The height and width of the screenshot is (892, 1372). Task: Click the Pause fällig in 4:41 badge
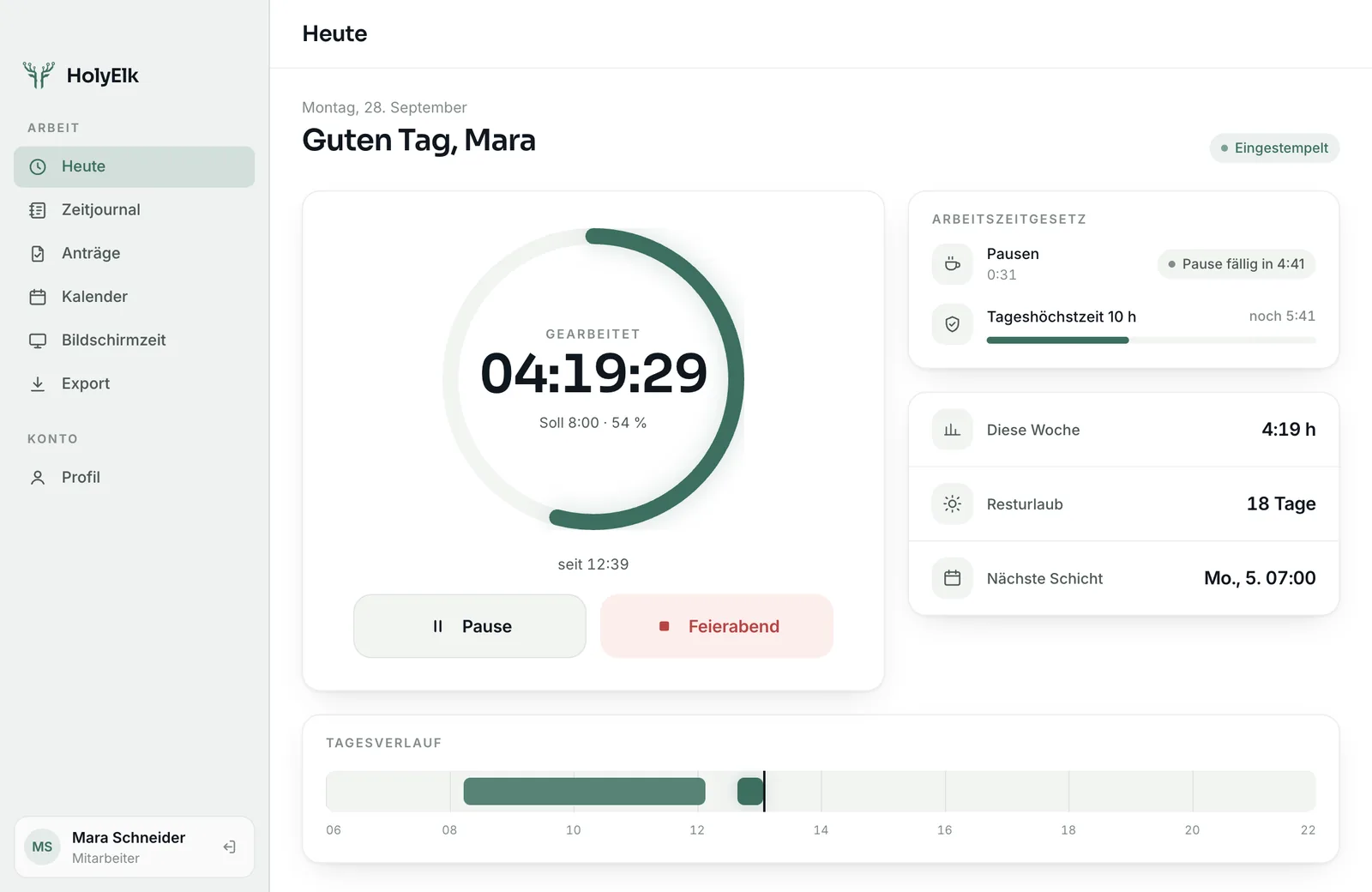1236,264
